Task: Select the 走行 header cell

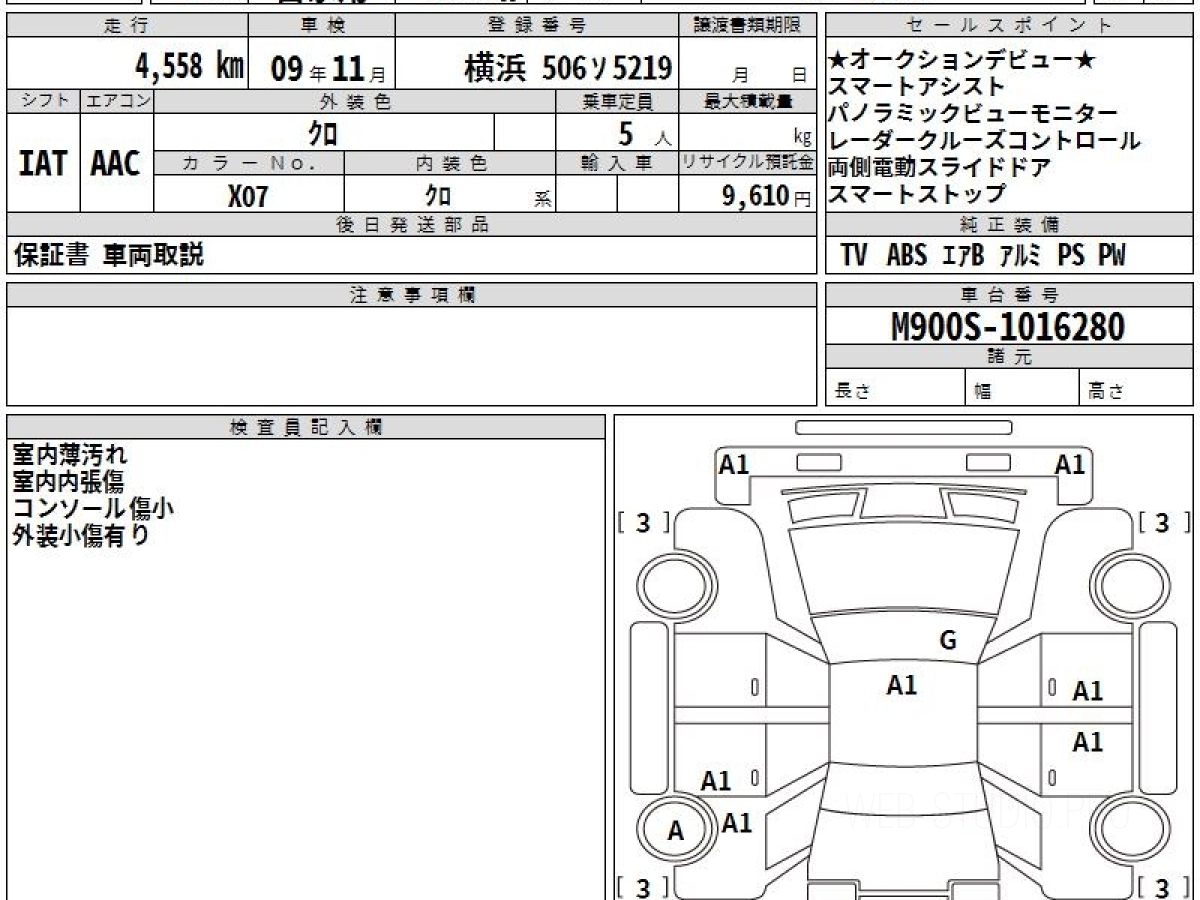Action: coord(126,26)
